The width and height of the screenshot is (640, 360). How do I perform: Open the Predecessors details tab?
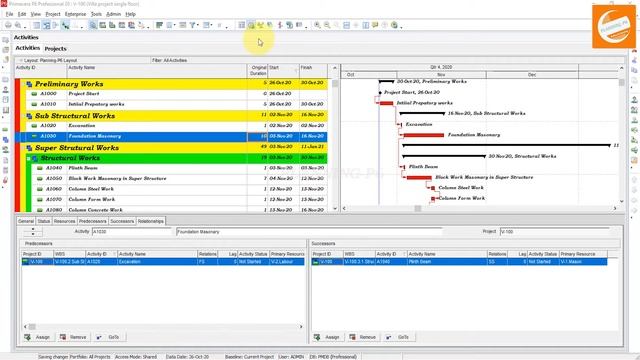tap(93, 221)
